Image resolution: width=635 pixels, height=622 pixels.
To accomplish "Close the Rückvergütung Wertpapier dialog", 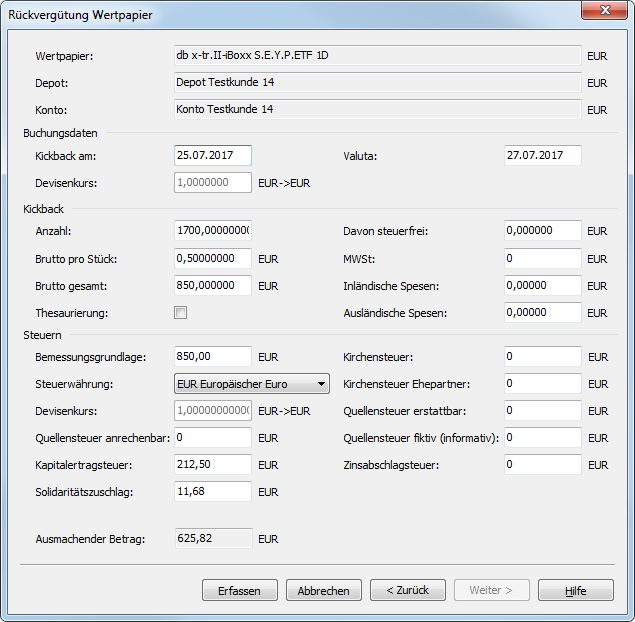I will coord(602,11).
